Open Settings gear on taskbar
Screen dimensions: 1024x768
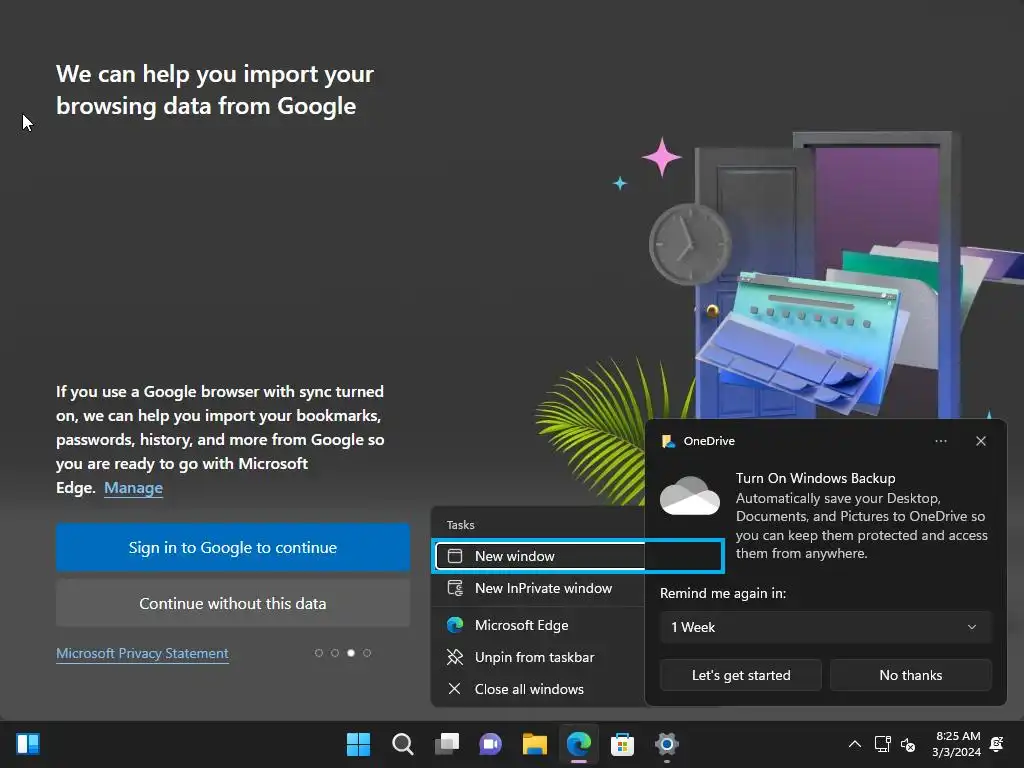[x=667, y=744]
